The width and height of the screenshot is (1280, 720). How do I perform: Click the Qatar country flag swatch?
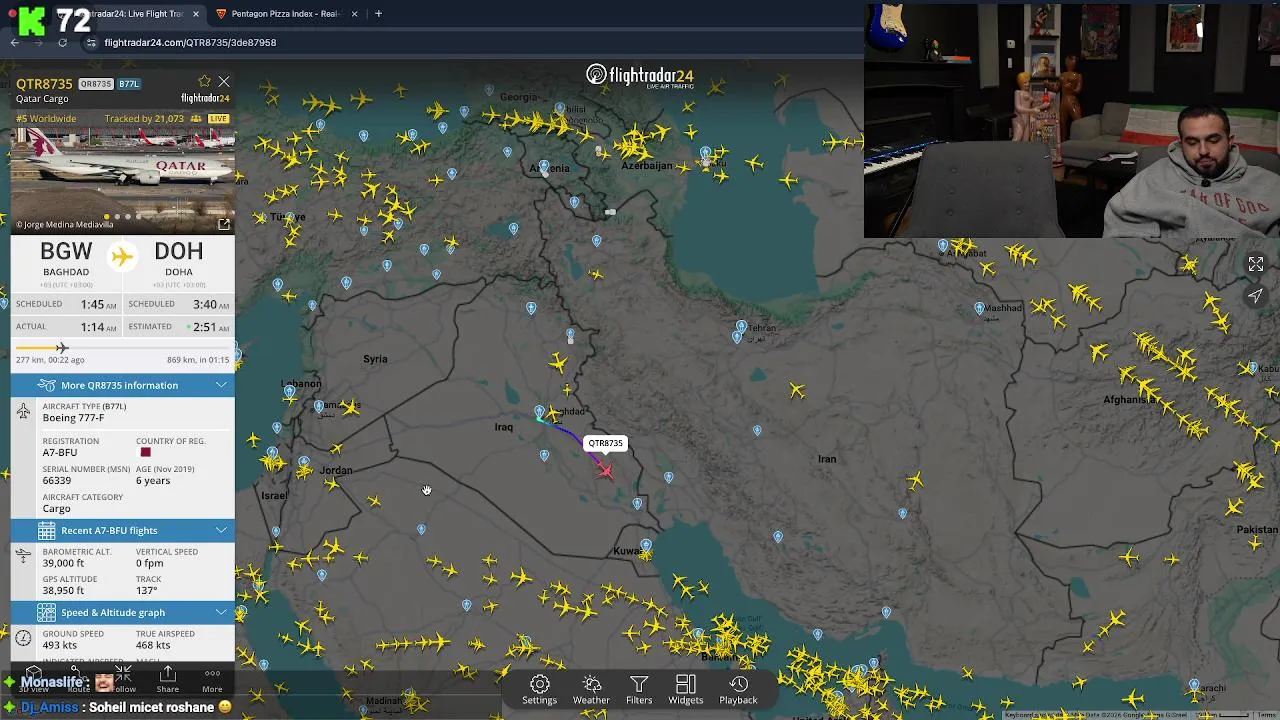click(145, 453)
